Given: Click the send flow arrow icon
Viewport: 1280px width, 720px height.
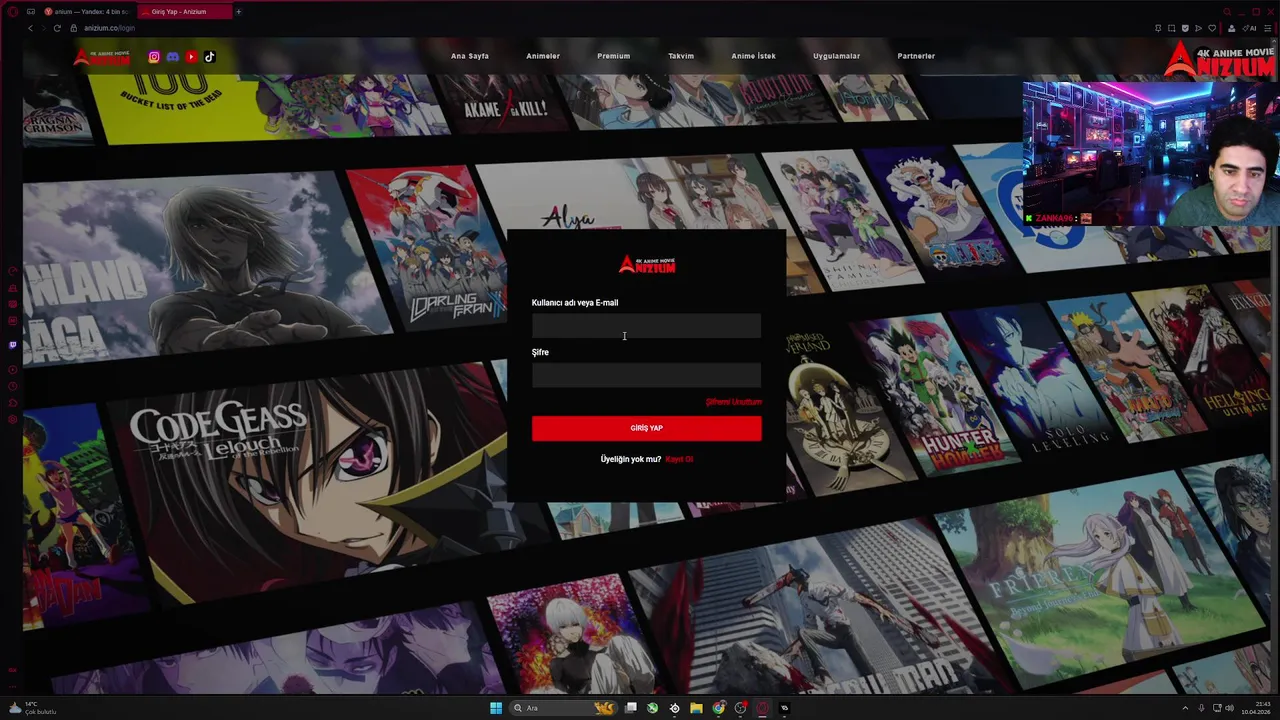Looking at the screenshot, I should click(1198, 28).
